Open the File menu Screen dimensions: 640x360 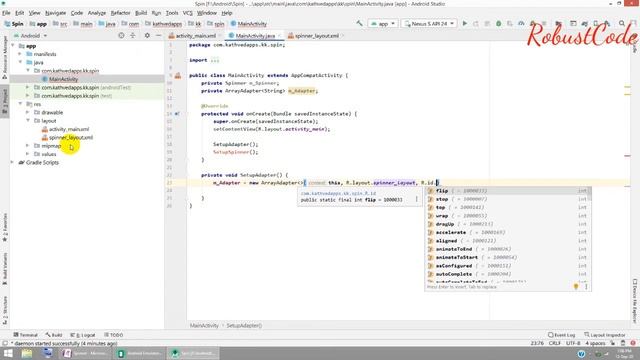point(6,13)
